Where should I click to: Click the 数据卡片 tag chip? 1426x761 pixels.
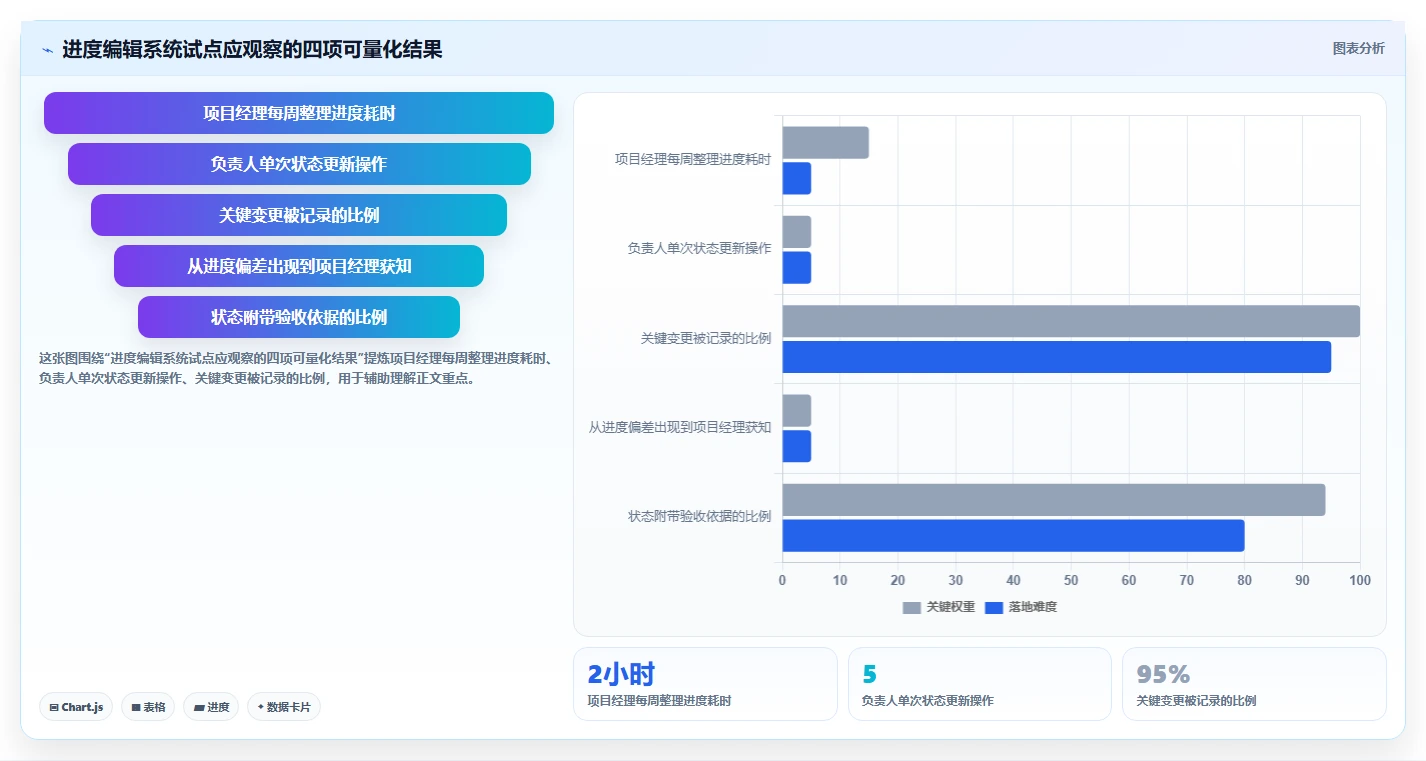pyautogui.click(x=284, y=707)
